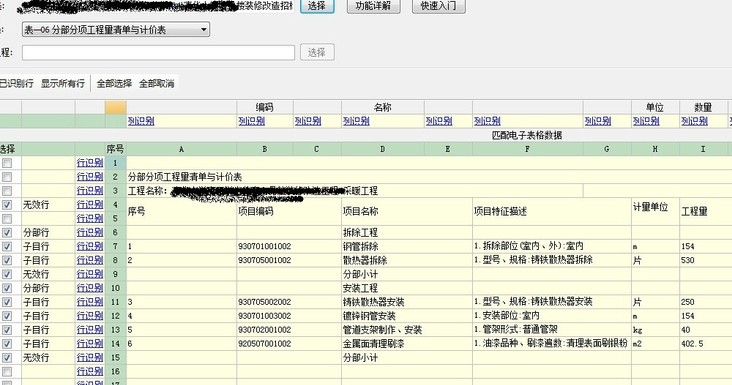Click the 选择 button beside the file path

[x=317, y=6]
